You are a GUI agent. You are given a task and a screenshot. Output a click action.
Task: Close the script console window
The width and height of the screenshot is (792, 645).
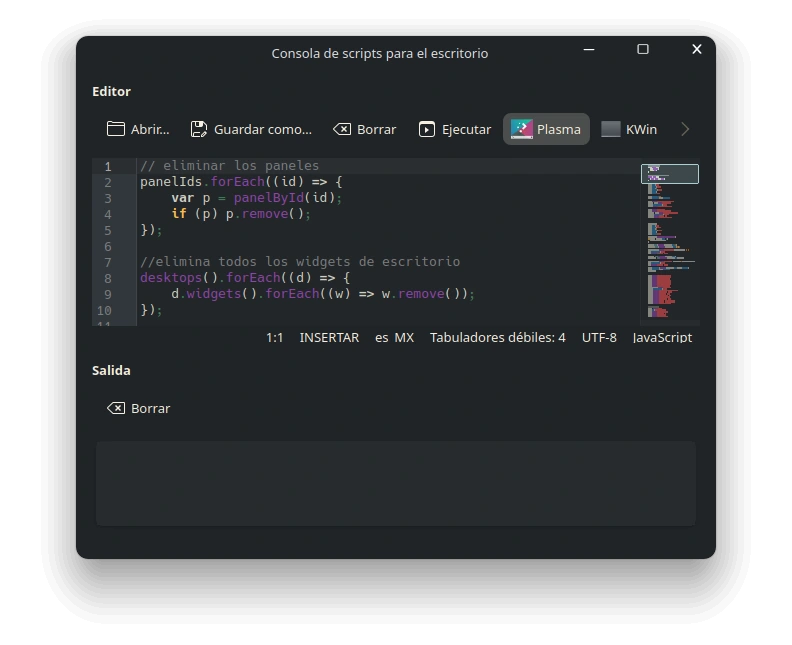(x=697, y=49)
